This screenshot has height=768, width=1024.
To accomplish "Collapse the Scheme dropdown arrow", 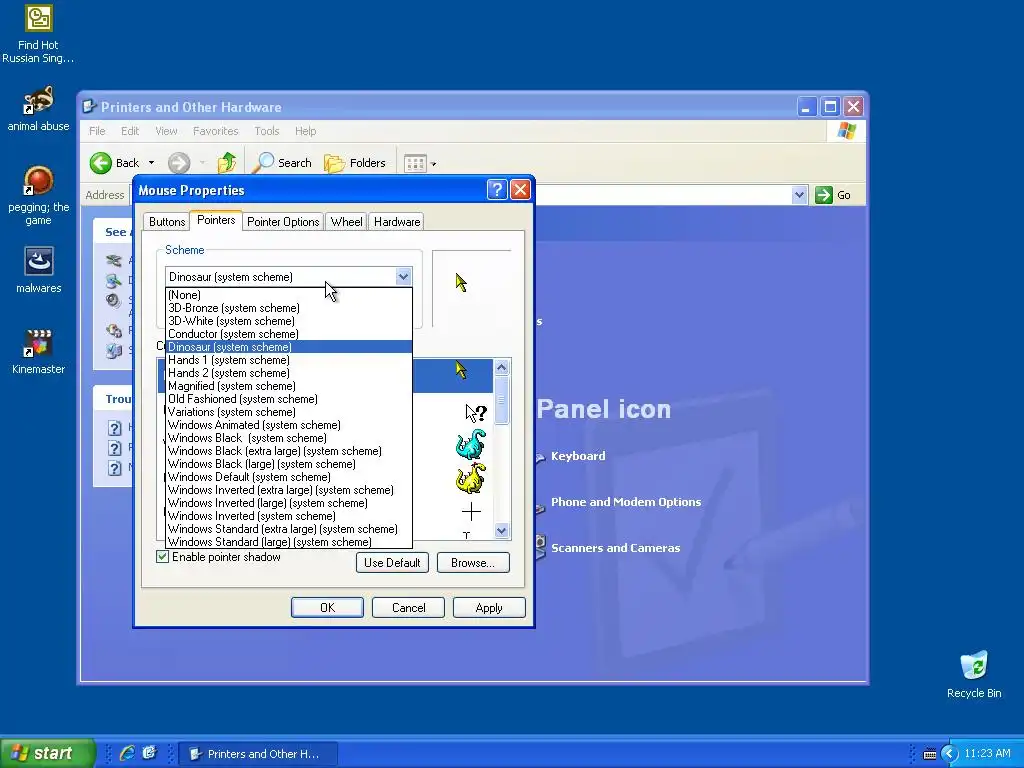I will pos(404,276).
